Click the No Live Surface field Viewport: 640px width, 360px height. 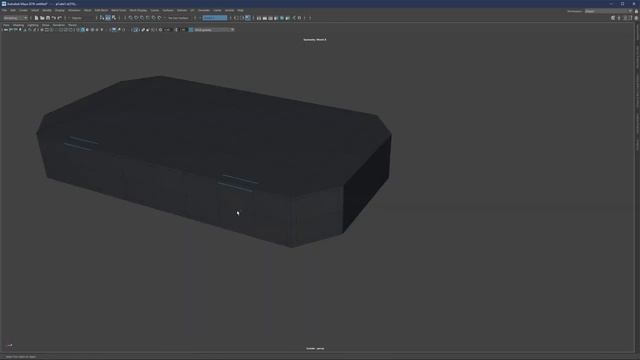[178, 18]
